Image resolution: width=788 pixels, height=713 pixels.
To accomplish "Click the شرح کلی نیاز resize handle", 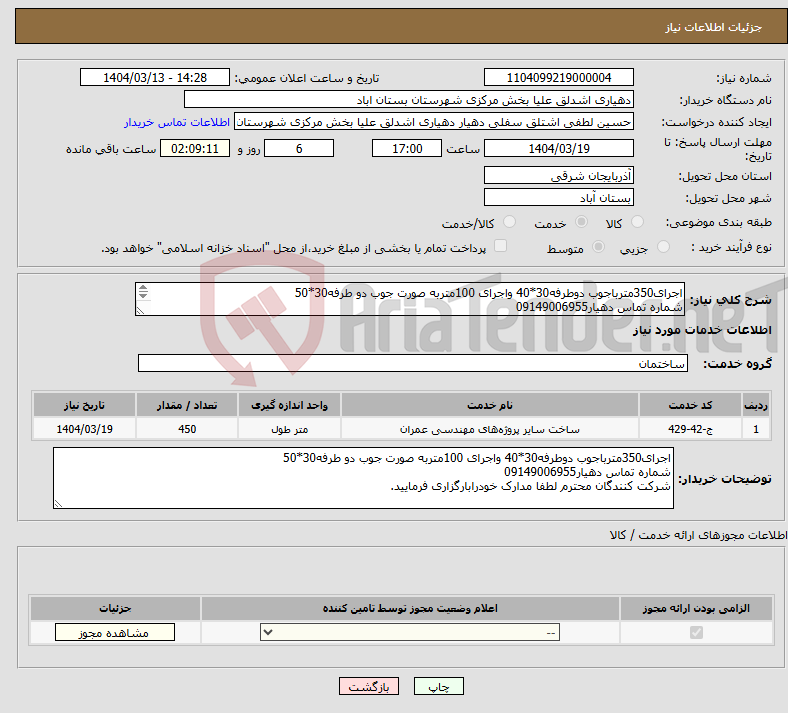I will coord(140,311).
